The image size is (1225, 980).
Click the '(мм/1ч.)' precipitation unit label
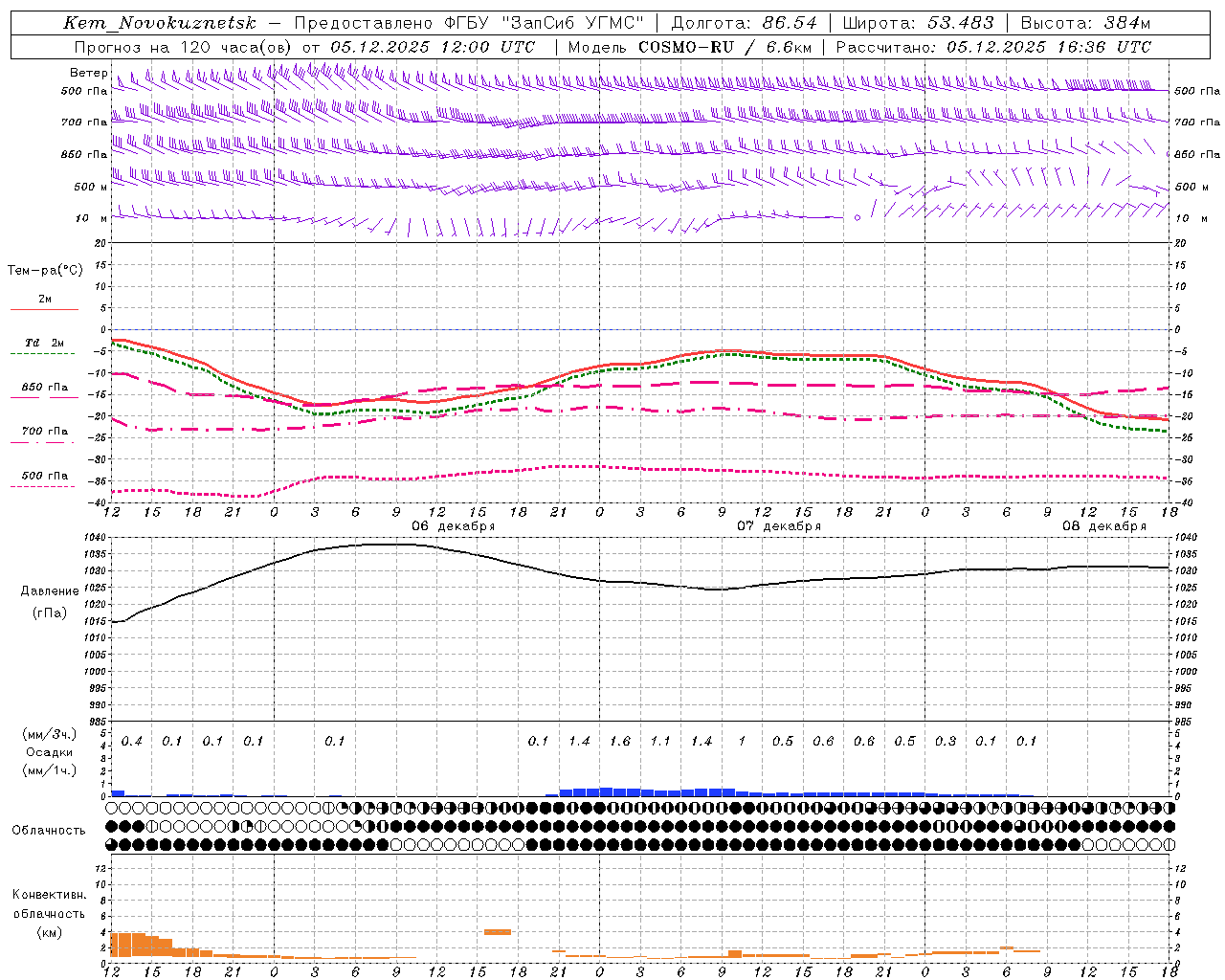(x=50, y=770)
